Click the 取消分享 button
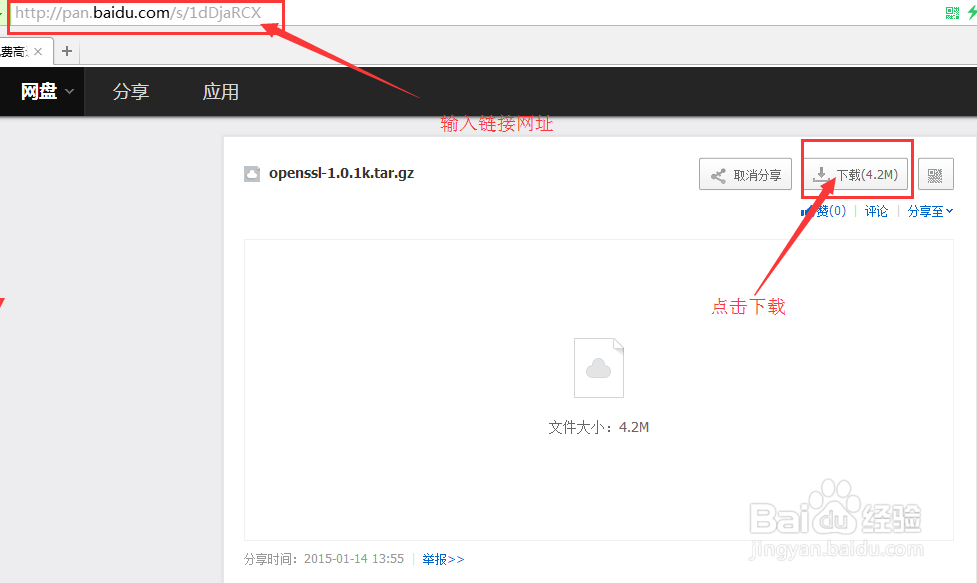Viewport: 977px width, 583px height. click(745, 175)
